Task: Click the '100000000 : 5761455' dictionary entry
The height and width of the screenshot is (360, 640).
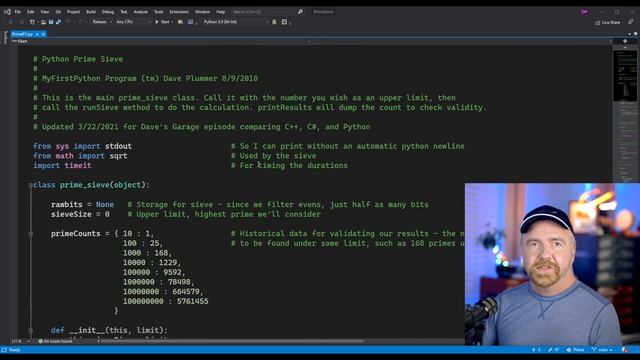Action: [166, 302]
